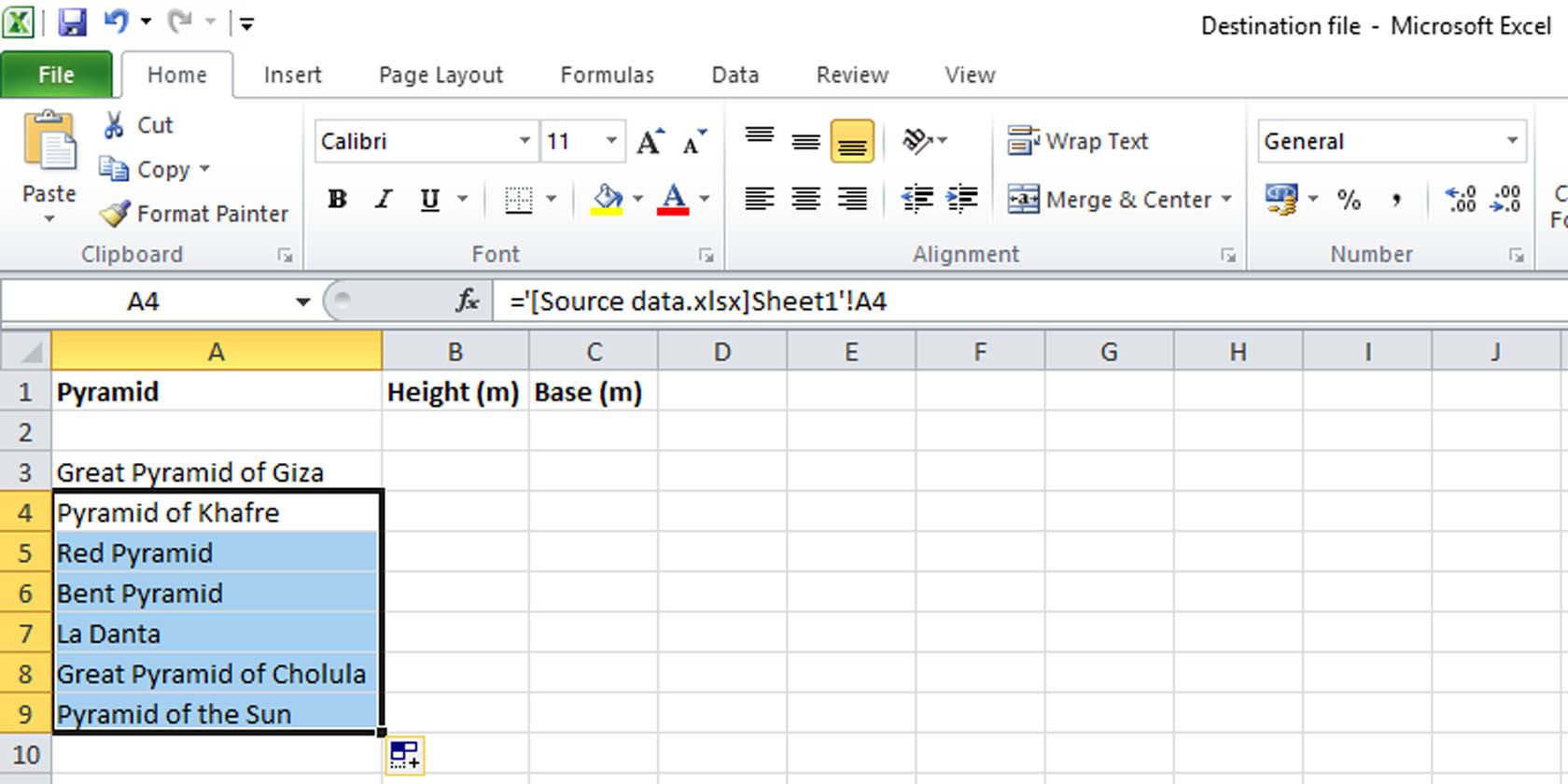Open the Name Box dropdown
This screenshot has width=1568, height=784.
[302, 301]
